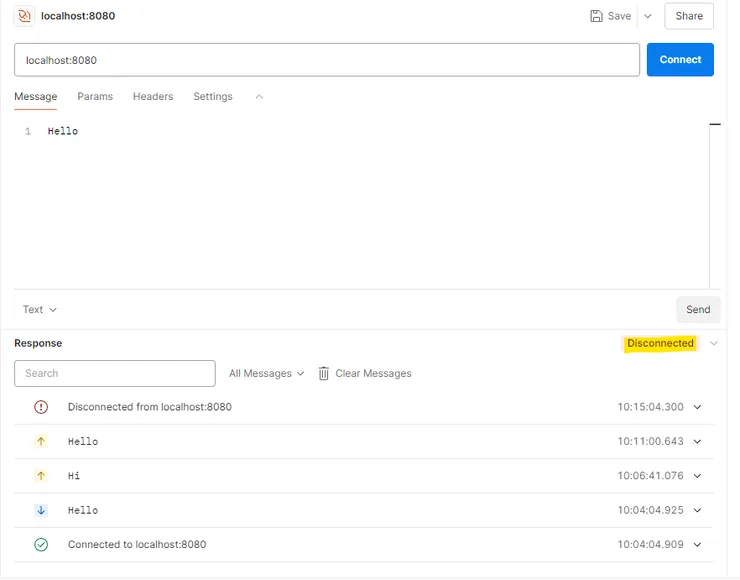Click the WebSocket request icon beside title
Screen dimensions: 740x580
24,16
